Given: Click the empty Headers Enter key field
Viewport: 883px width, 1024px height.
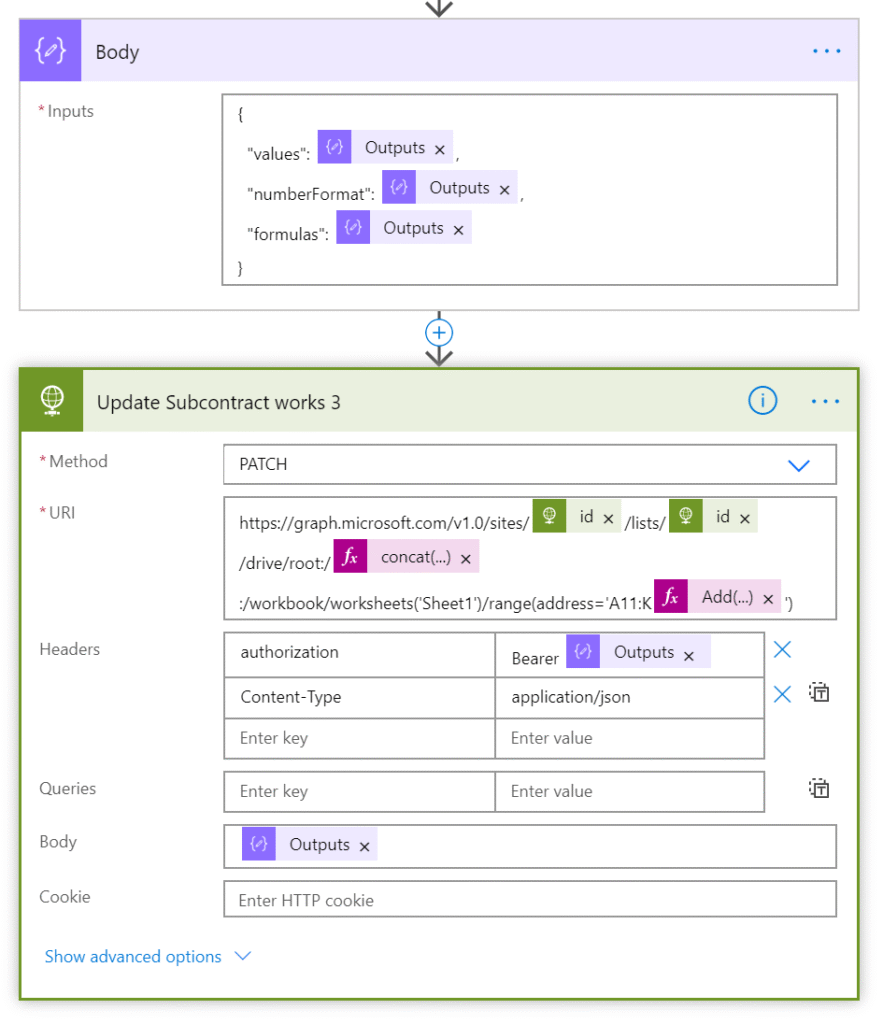Looking at the screenshot, I should coord(359,739).
